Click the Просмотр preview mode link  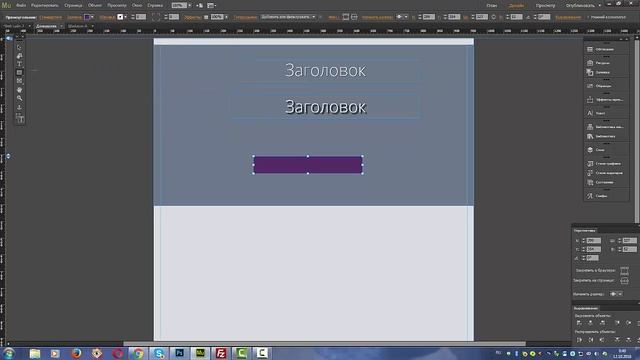pyautogui.click(x=545, y=5)
